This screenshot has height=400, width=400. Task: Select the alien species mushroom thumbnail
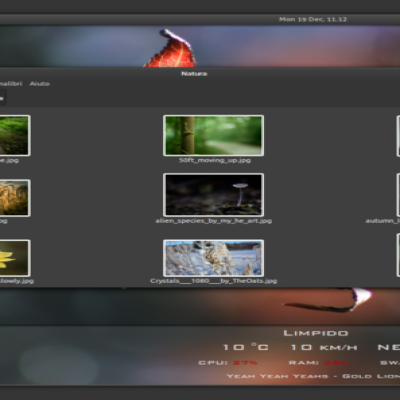(213, 195)
